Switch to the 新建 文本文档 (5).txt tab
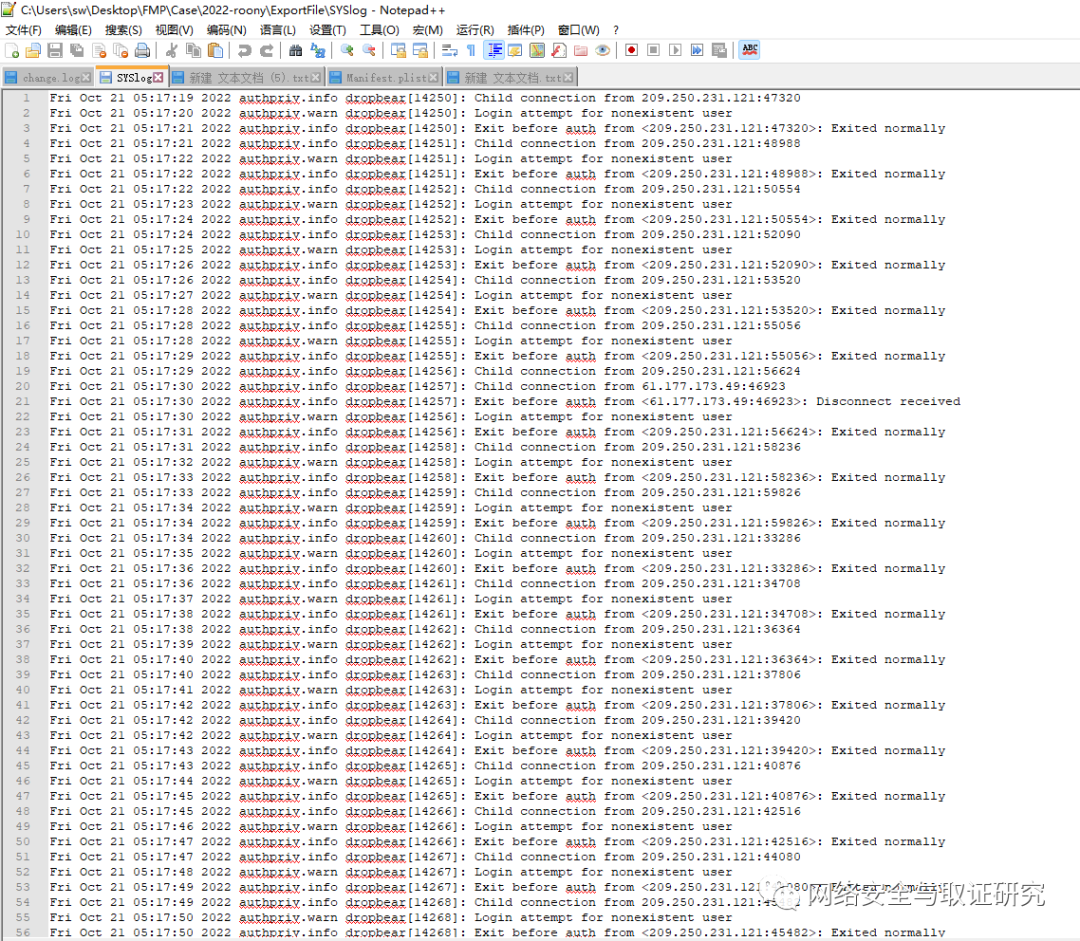The image size is (1080, 941). 246,78
